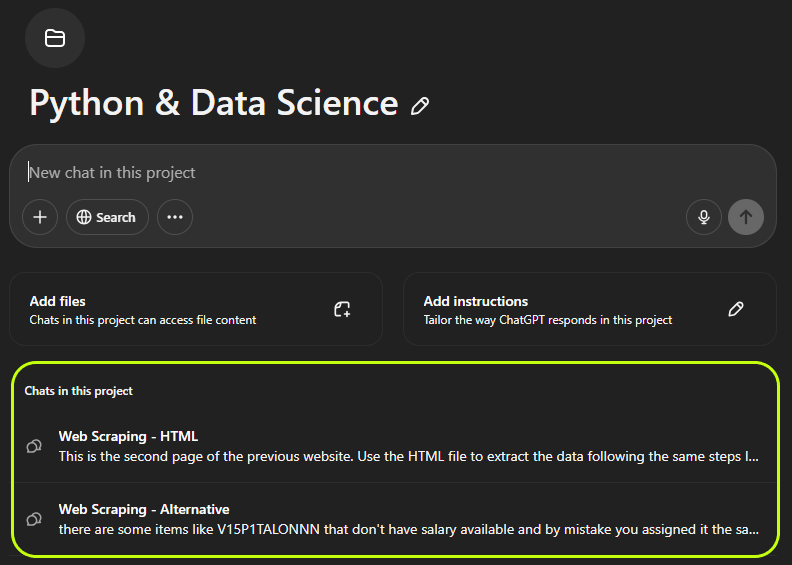792x565 pixels.
Task: Enable the Search web tool
Action: pos(107,217)
